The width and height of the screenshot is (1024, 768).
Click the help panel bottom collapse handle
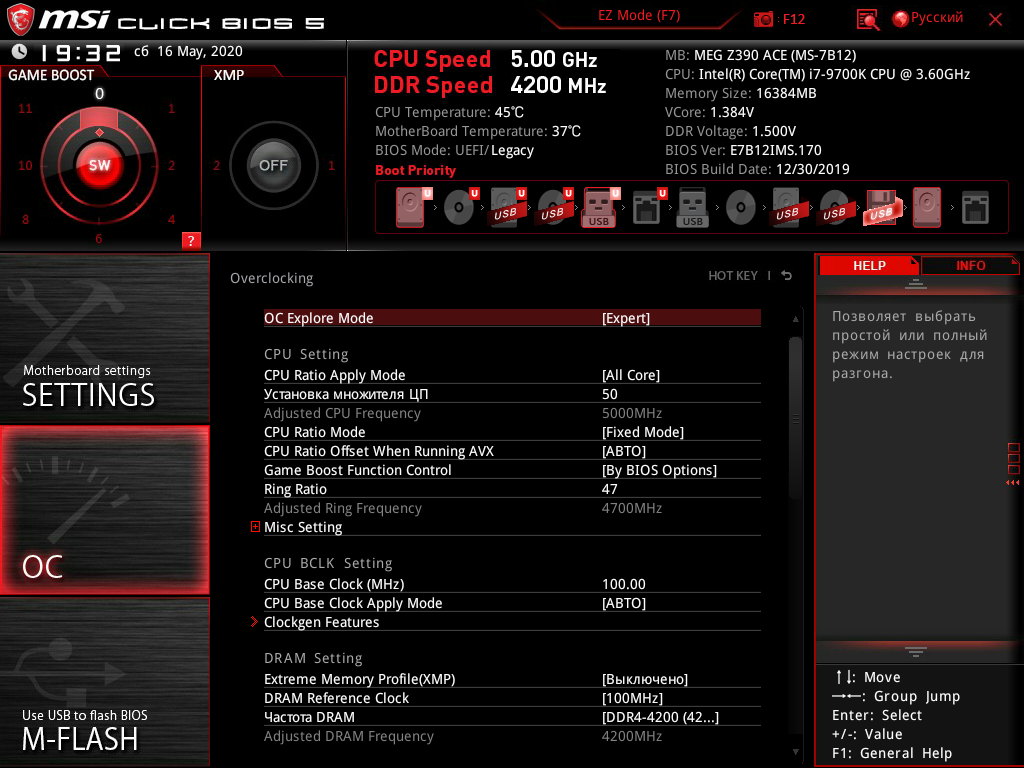click(x=916, y=651)
